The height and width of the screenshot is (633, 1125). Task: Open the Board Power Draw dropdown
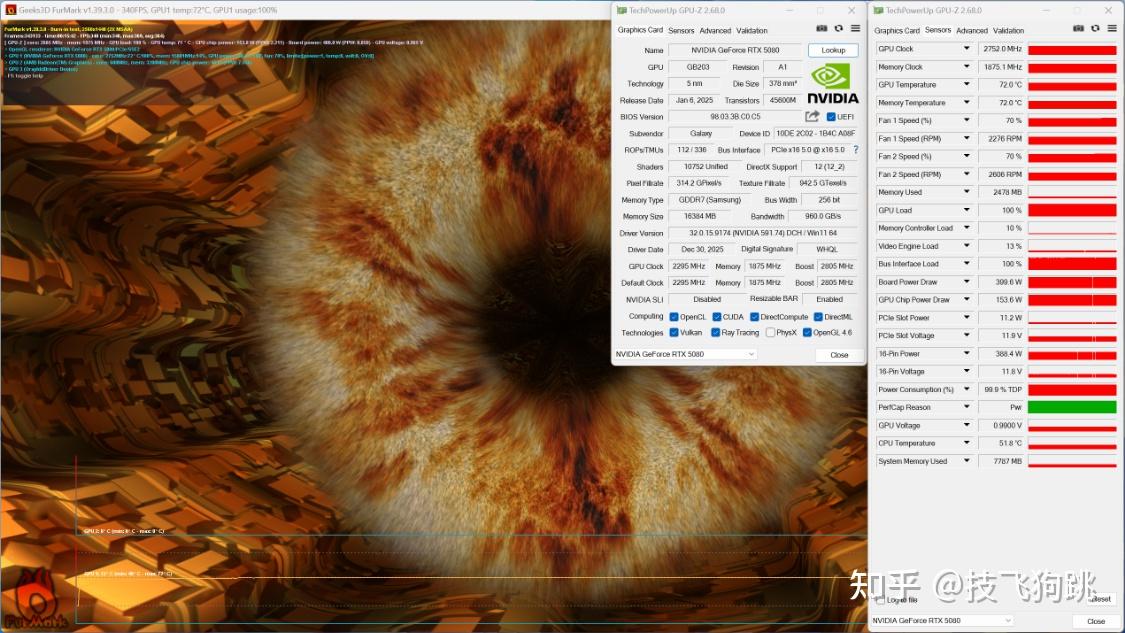tap(966, 282)
